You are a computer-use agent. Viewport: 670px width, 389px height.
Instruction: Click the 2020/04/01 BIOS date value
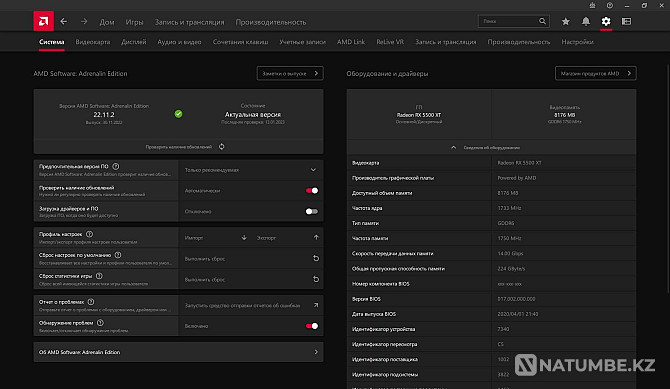(x=518, y=314)
